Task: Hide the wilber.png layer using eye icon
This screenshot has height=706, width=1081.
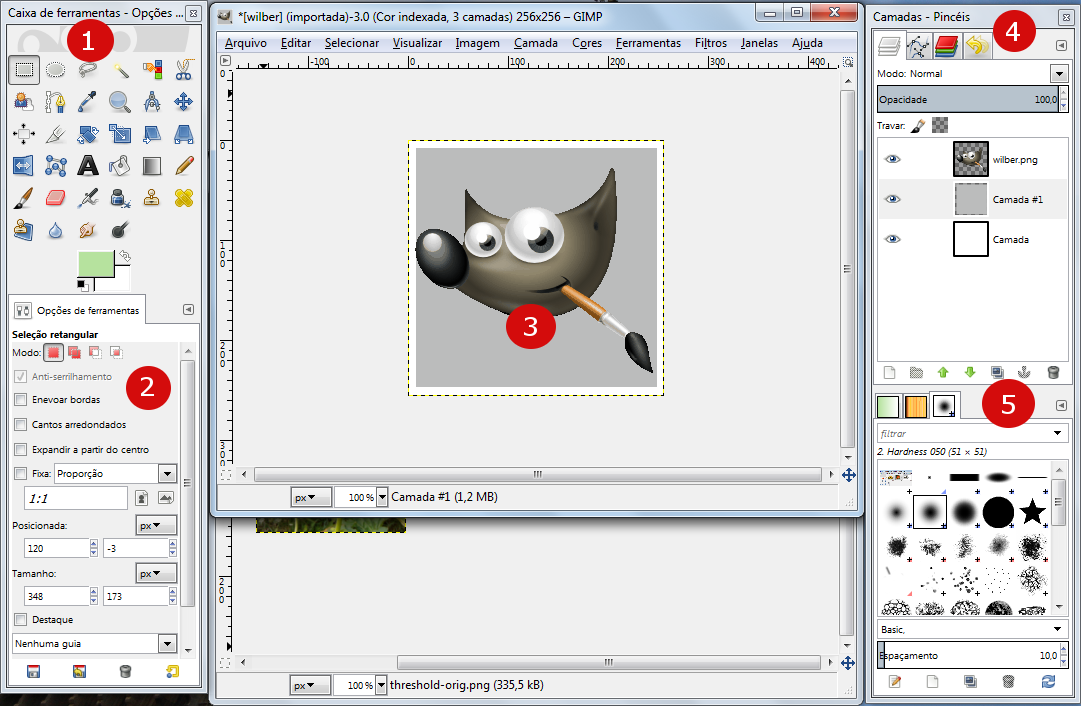Action: 892,158
